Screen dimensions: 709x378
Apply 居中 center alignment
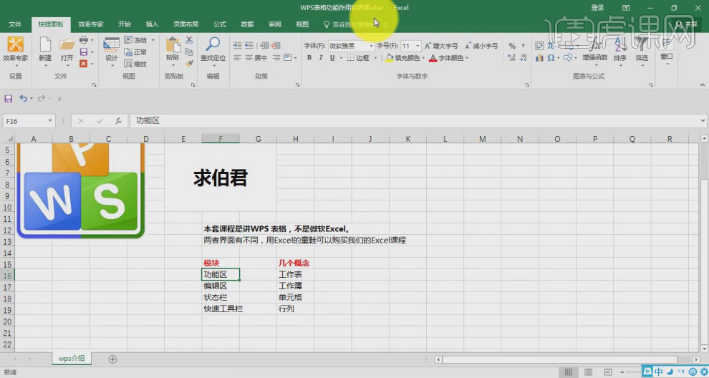click(x=256, y=58)
